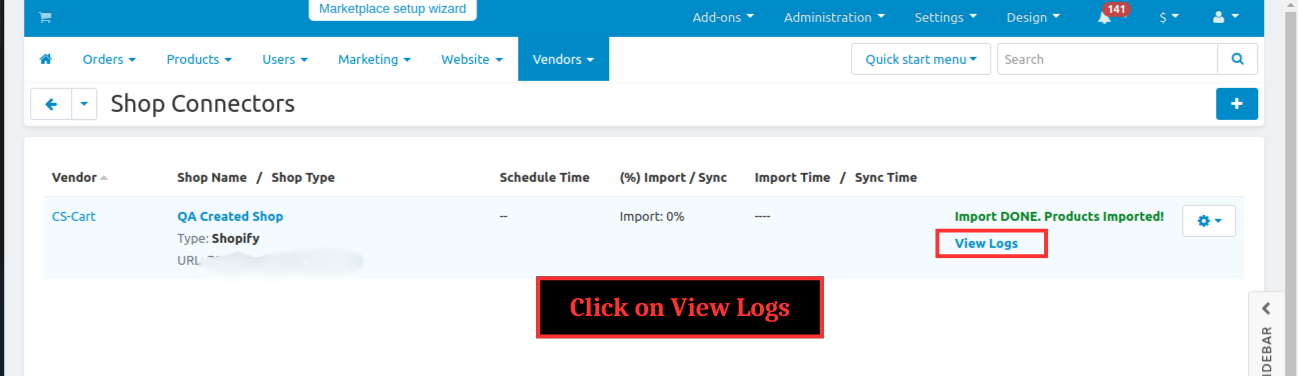Viewport: 1298px width, 376px height.
Task: Open the Vendors menu
Action: (x=563, y=59)
